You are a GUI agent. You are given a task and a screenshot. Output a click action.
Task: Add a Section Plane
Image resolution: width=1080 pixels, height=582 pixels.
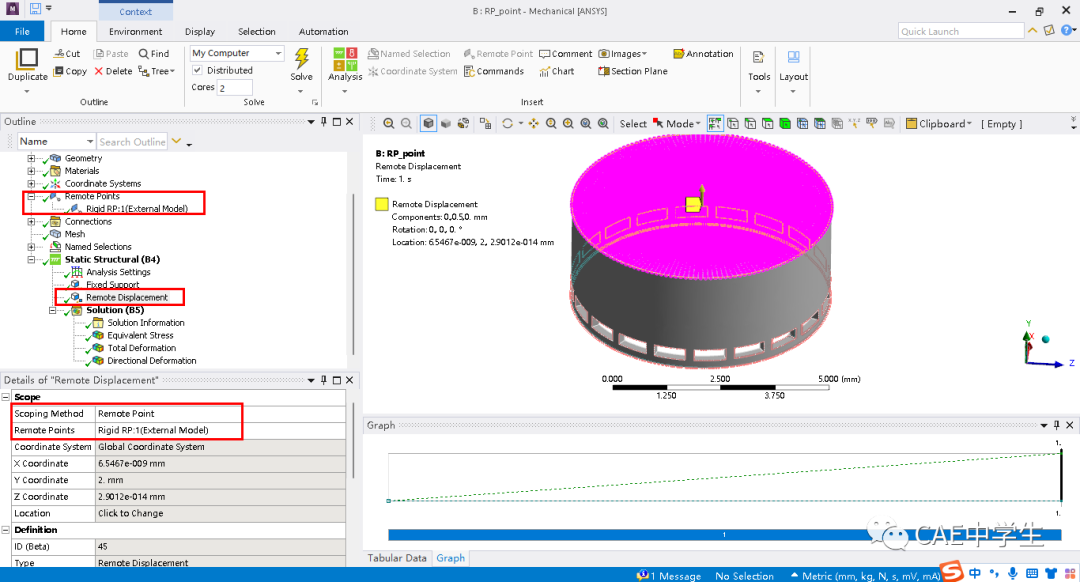[x=633, y=71]
